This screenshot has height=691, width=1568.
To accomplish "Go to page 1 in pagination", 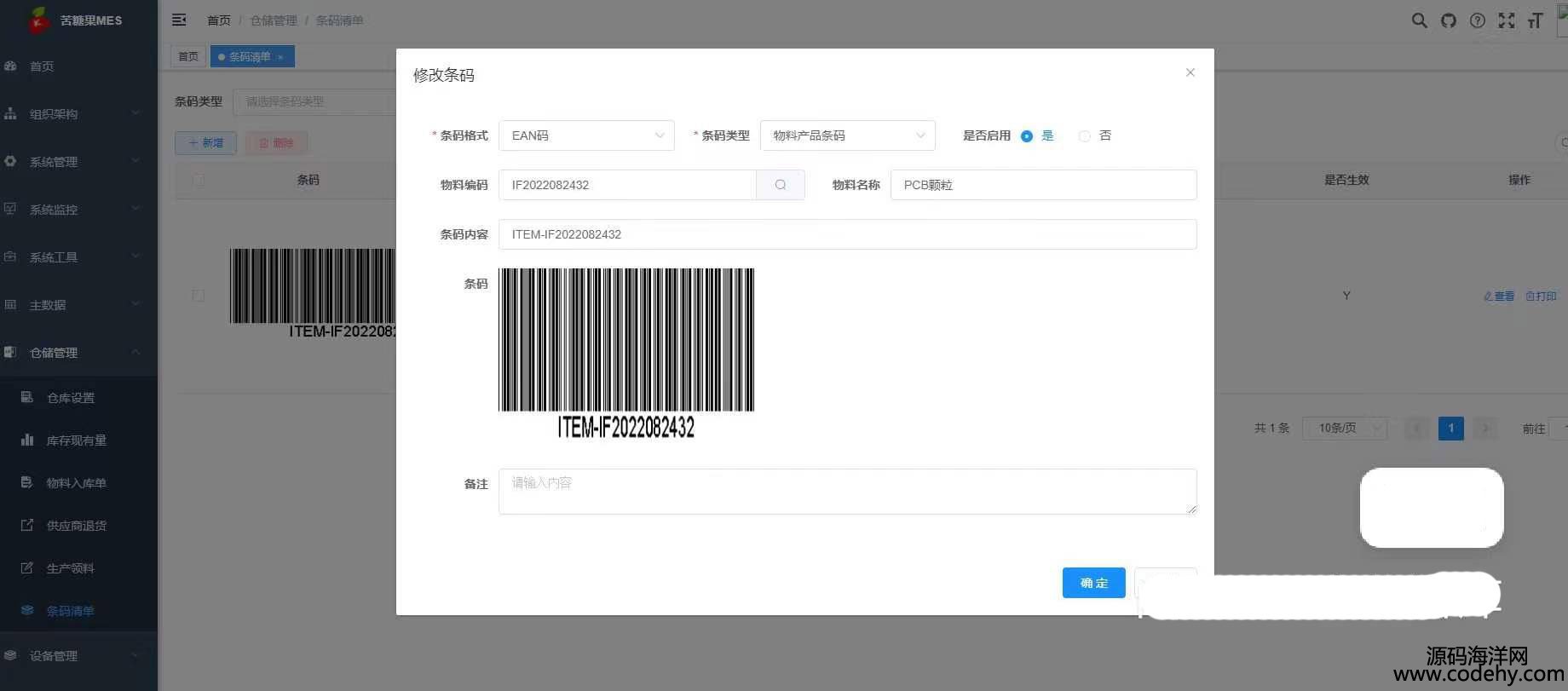I will [1450, 428].
